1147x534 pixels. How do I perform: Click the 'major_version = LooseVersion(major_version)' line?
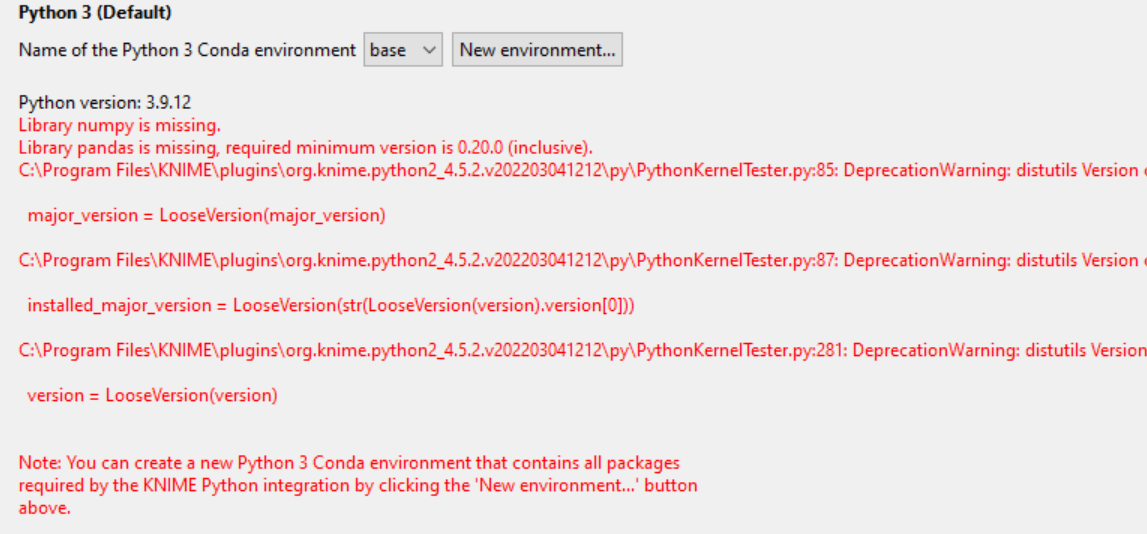click(x=206, y=215)
